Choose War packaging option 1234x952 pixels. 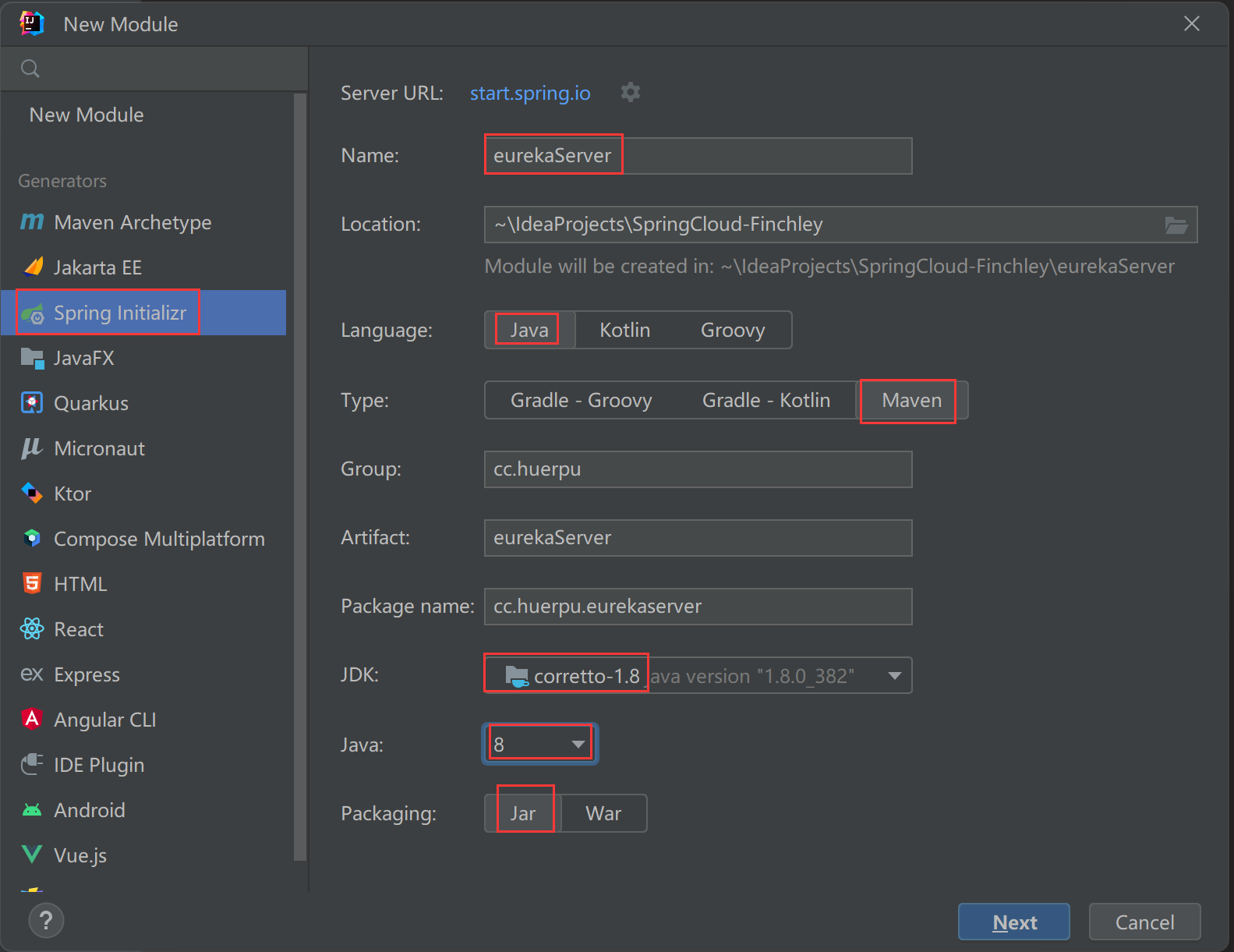[603, 814]
